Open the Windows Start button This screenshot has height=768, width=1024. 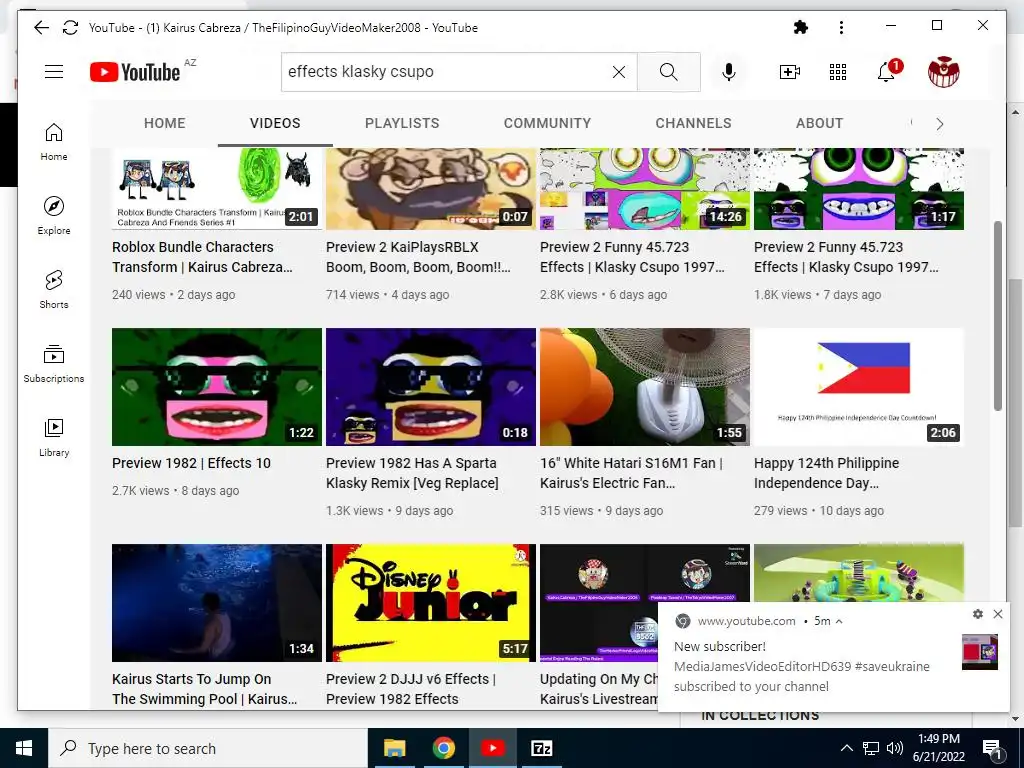[24, 748]
